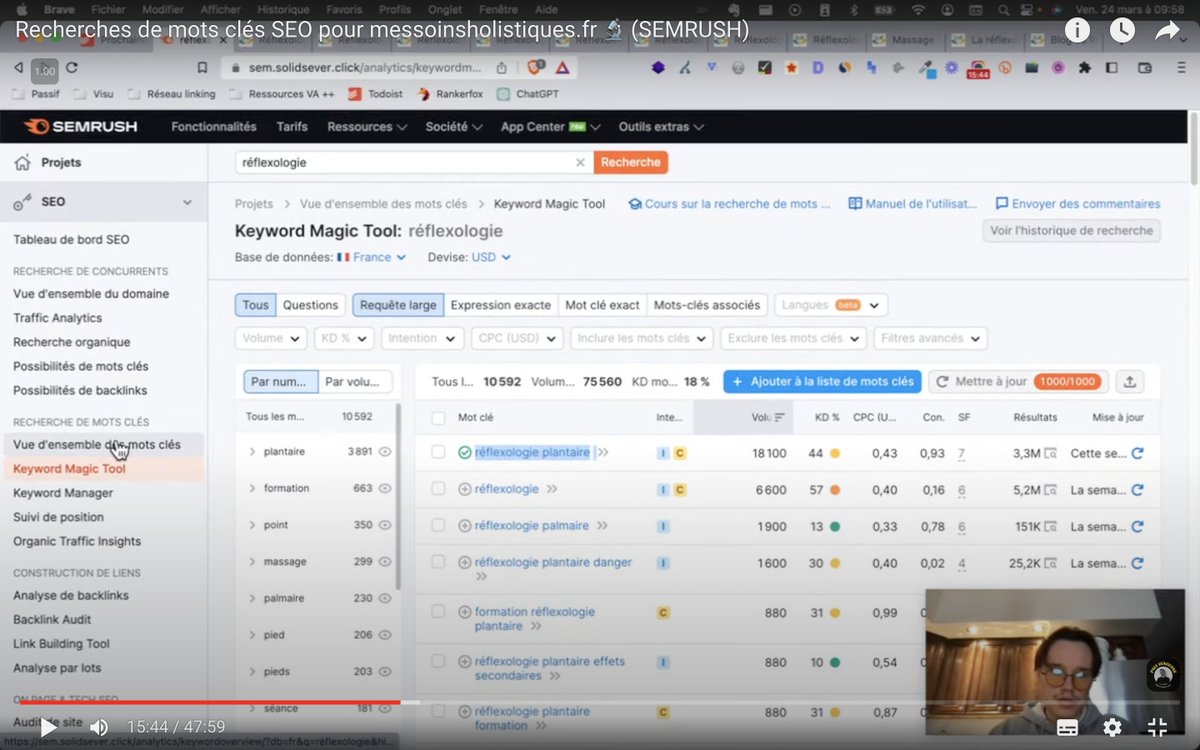Toggle eye icon for formation group
Screen dimensions: 1200x750
(x=385, y=488)
